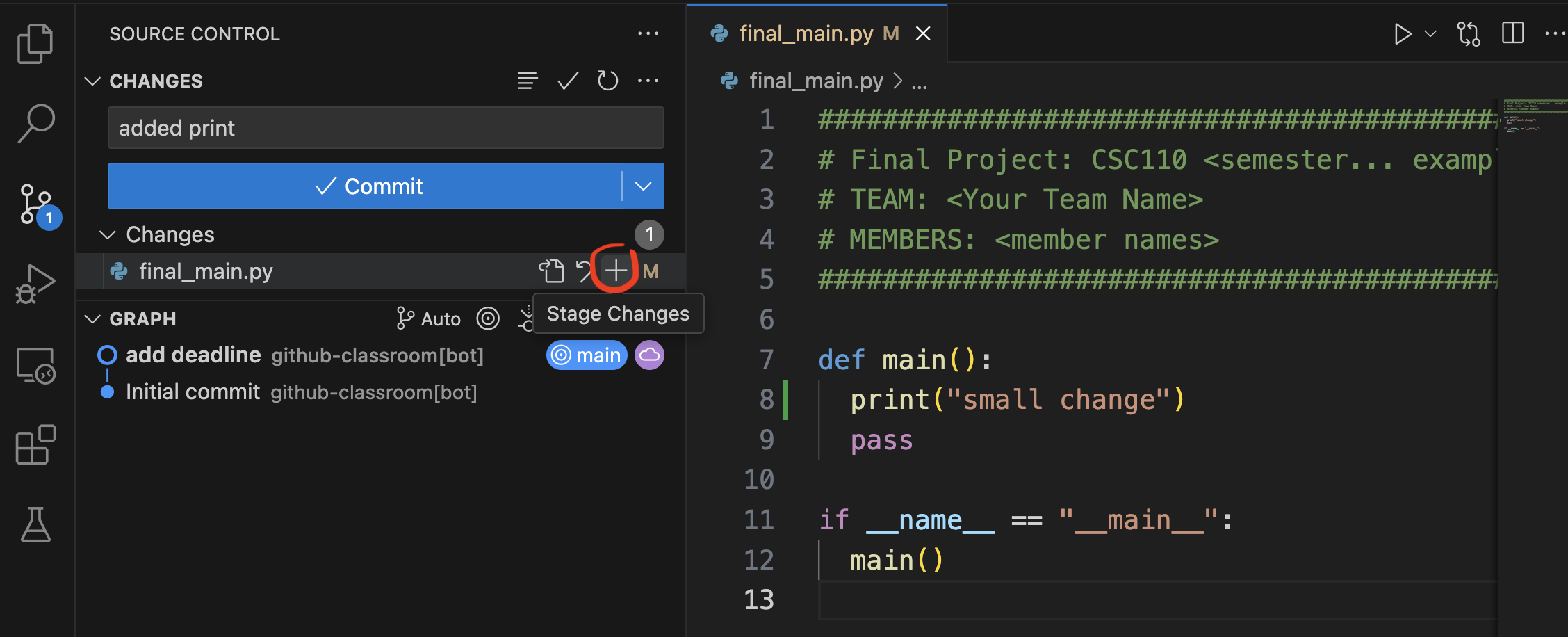Open the Extensions view icon

pos(35,444)
